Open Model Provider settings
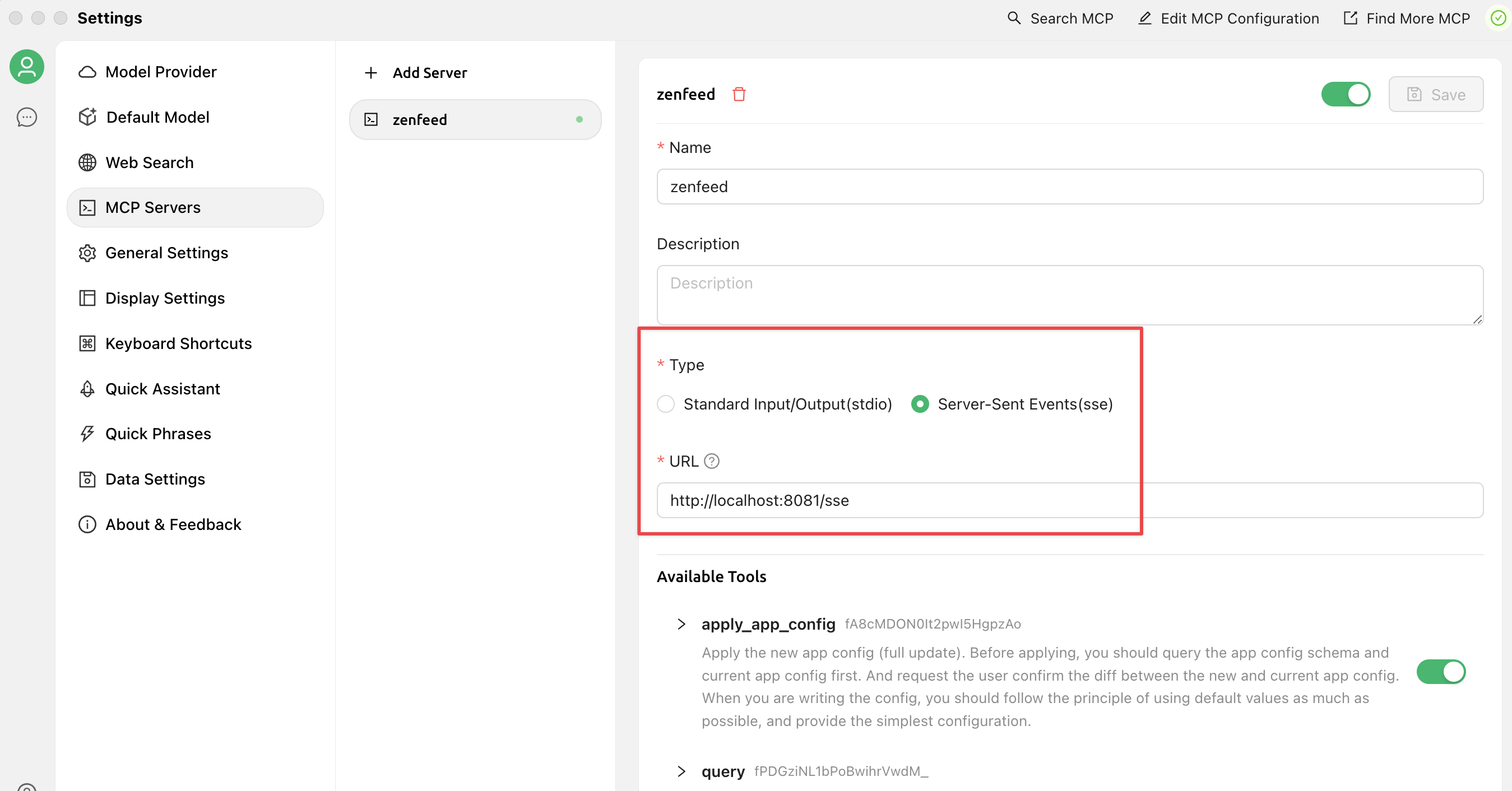This screenshot has width=1512, height=791. tap(160, 72)
